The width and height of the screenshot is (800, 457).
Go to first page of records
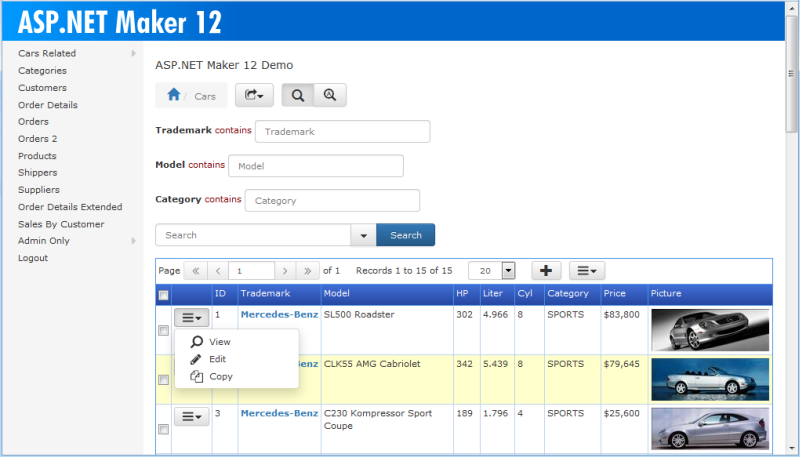pyautogui.click(x=195, y=271)
